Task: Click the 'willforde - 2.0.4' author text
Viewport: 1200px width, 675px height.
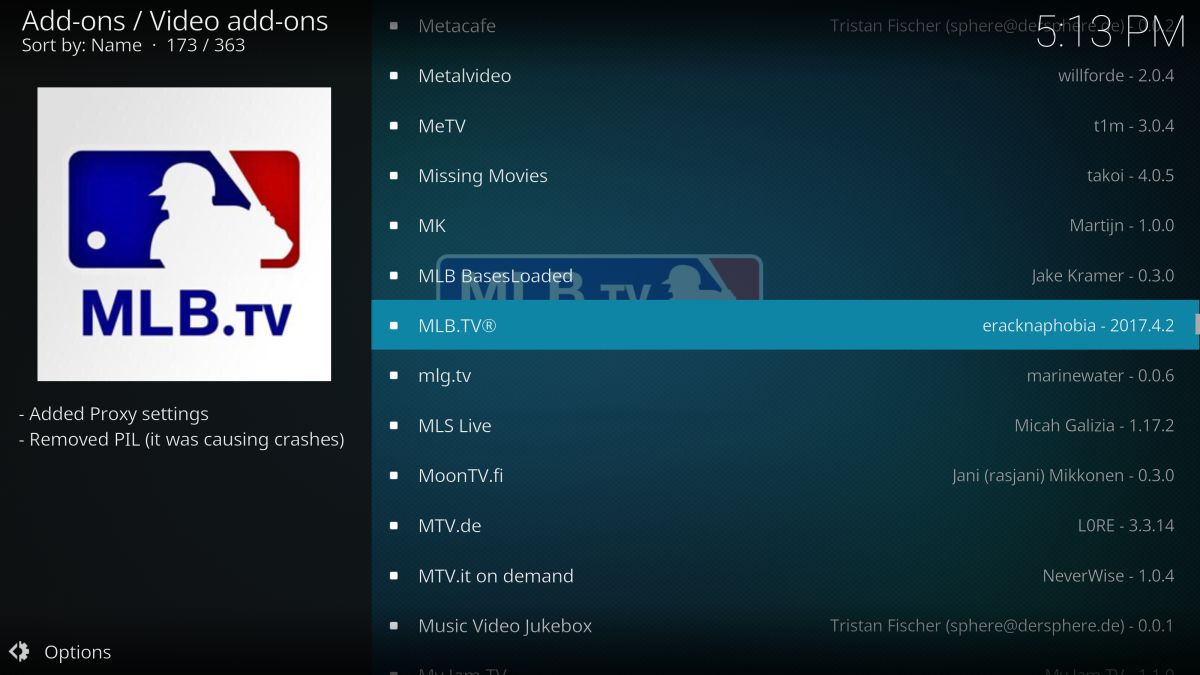Action: (x=1116, y=75)
